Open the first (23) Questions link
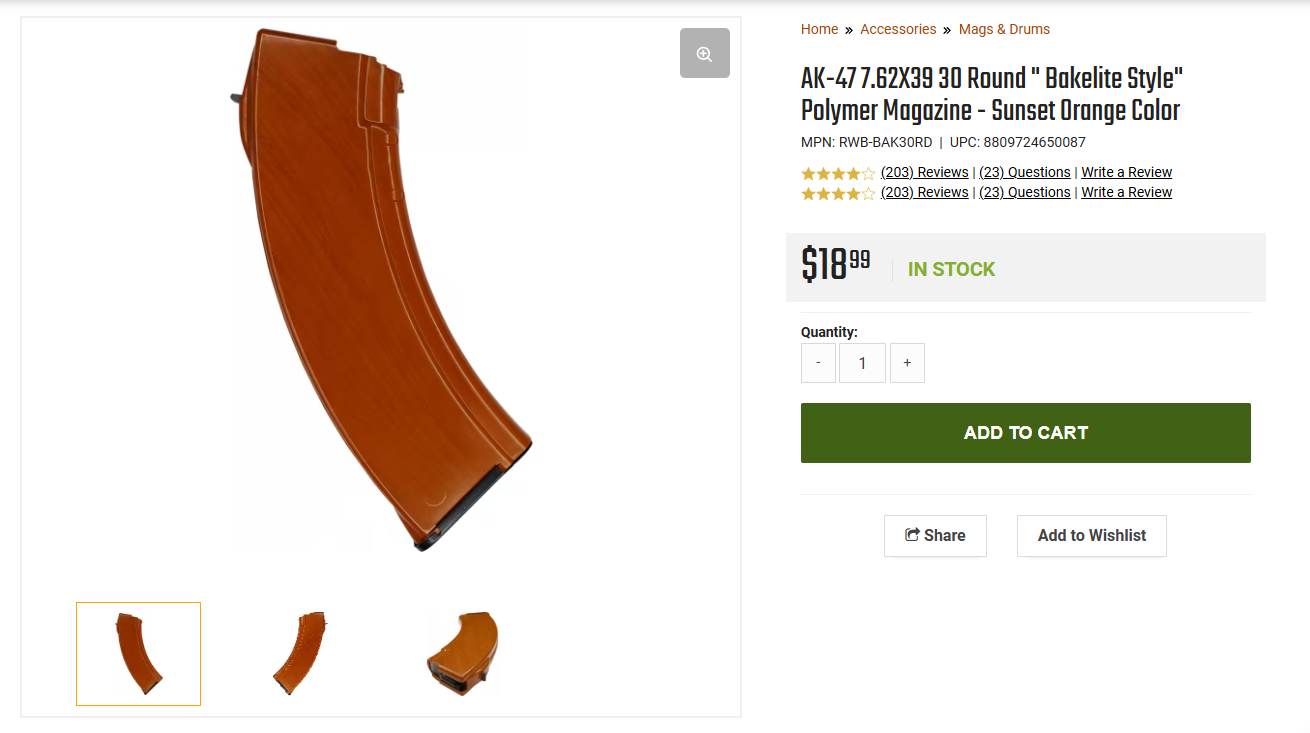Image resolution: width=1310 pixels, height=733 pixels. pyautogui.click(x=1024, y=172)
